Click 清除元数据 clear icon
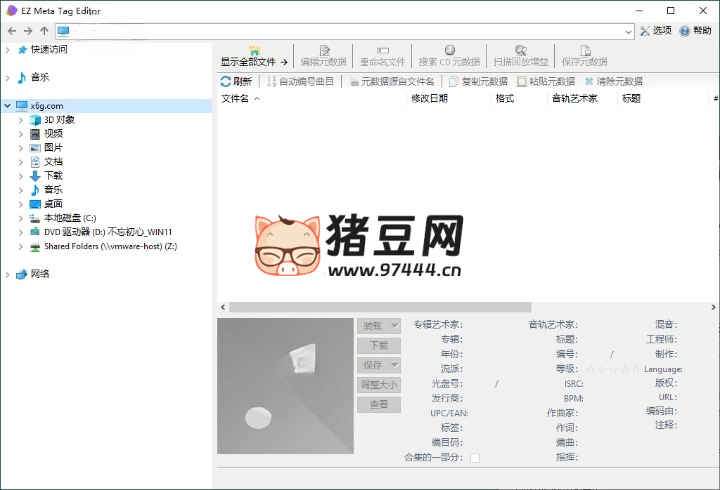The image size is (720, 490). click(x=589, y=82)
